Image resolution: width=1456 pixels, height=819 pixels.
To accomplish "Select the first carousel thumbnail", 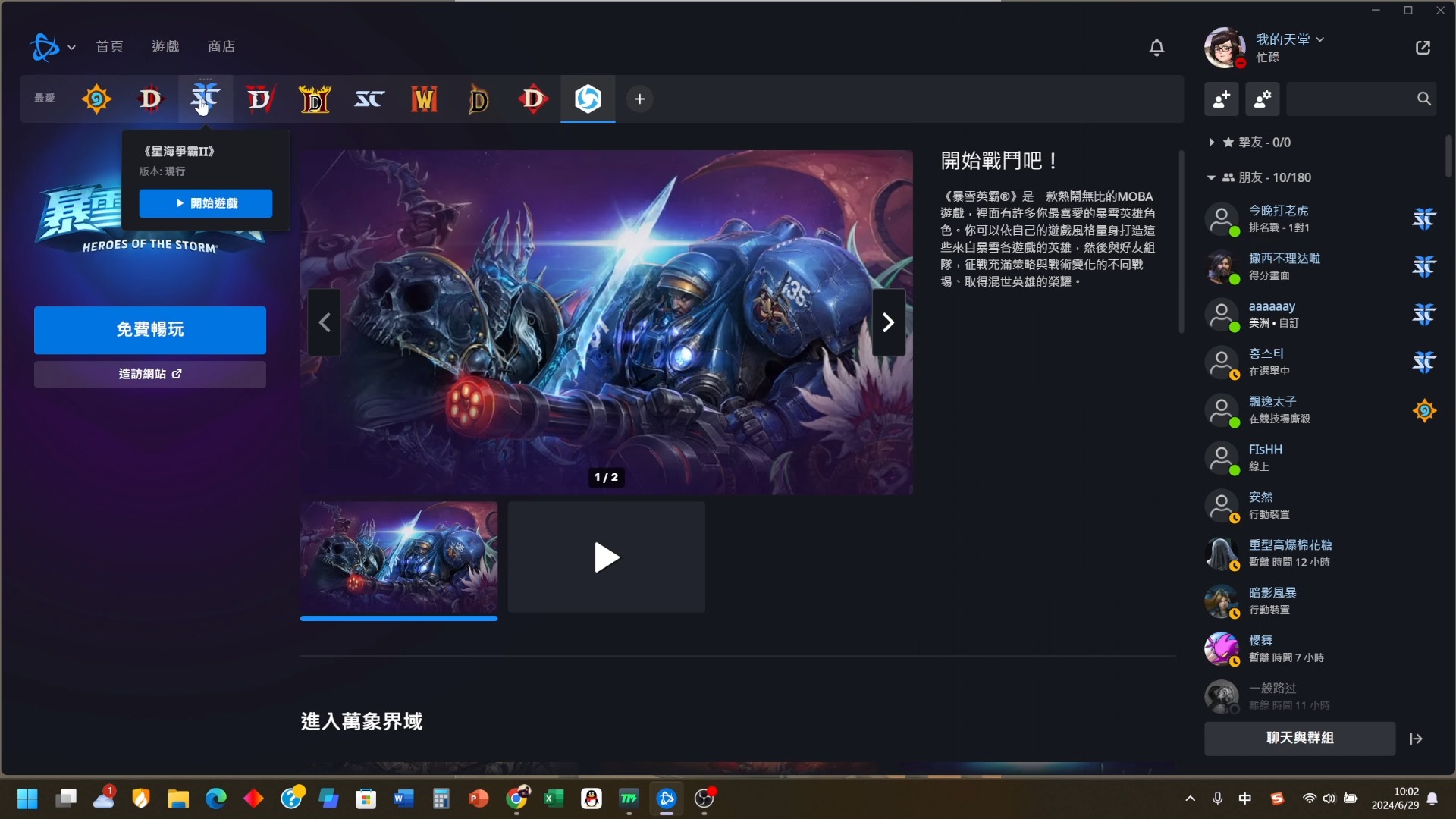I will click(x=399, y=557).
